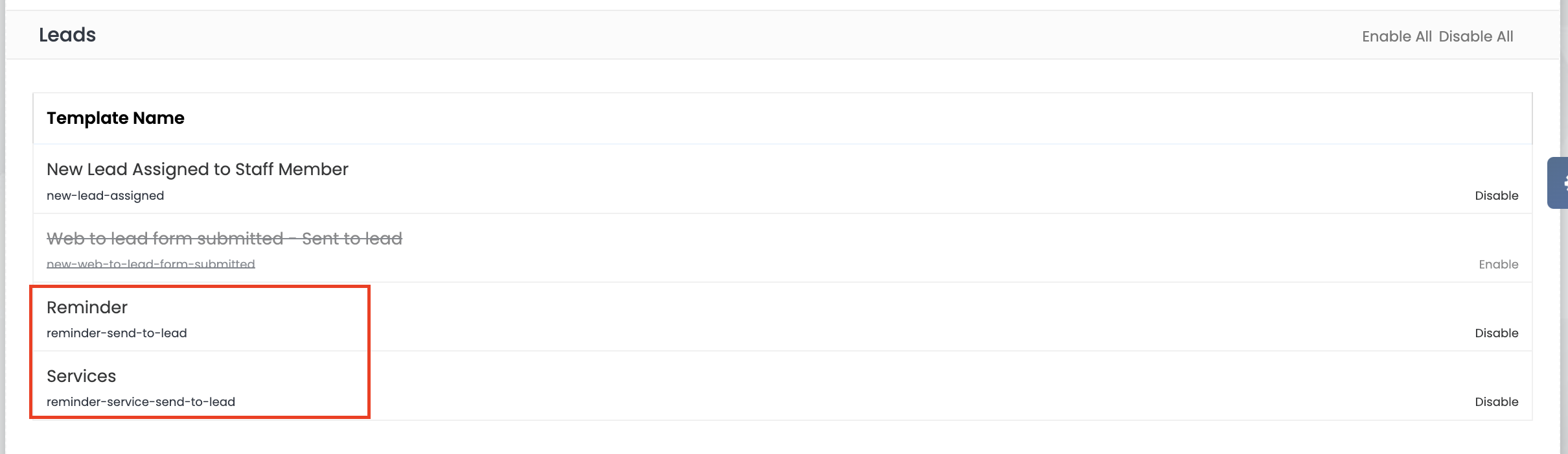The image size is (1568, 454).
Task: Disable the Services template
Action: point(1496,402)
